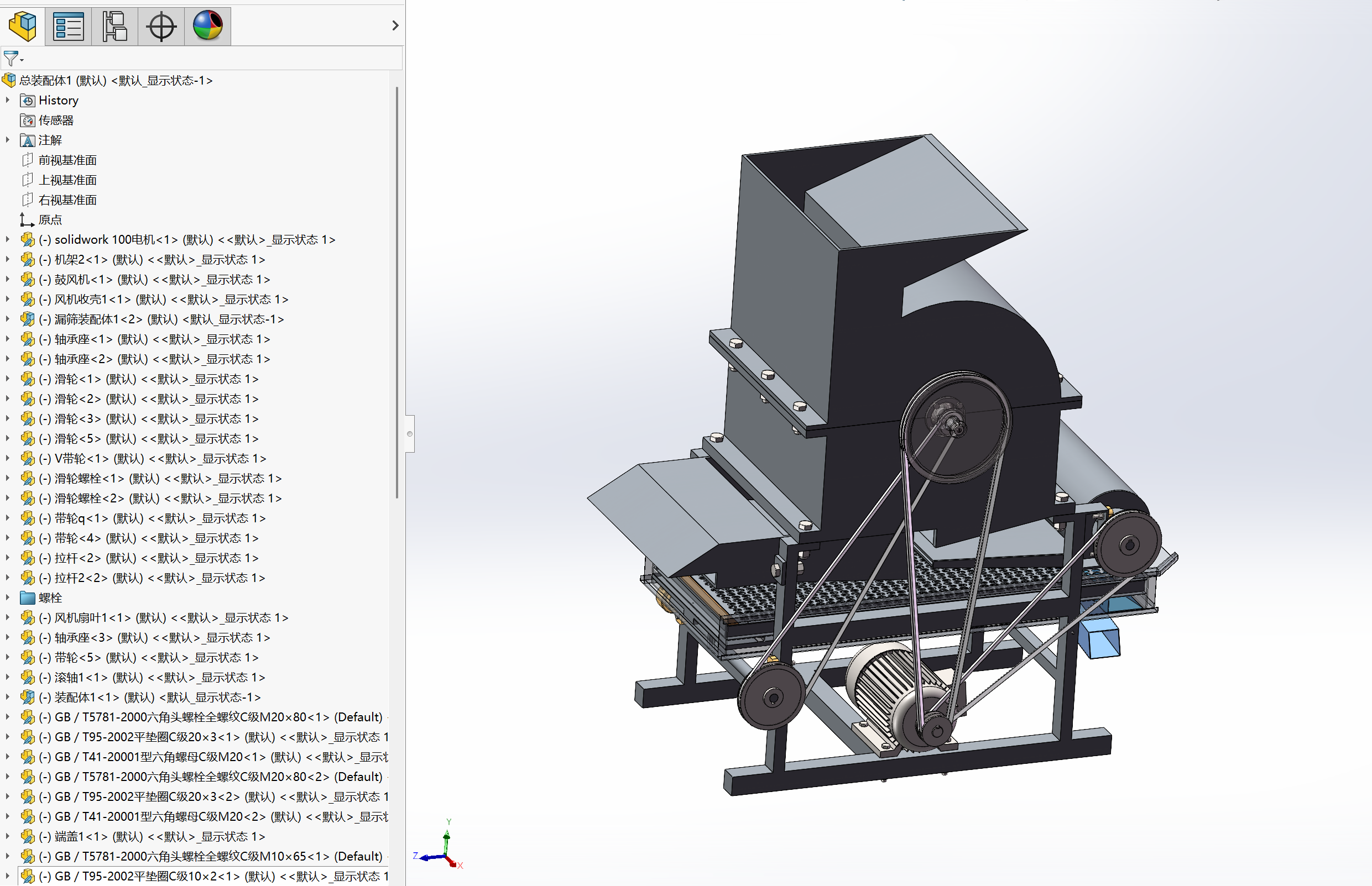Expand the solidwork 100电机 component
This screenshot has height=886, width=1372.
point(8,239)
